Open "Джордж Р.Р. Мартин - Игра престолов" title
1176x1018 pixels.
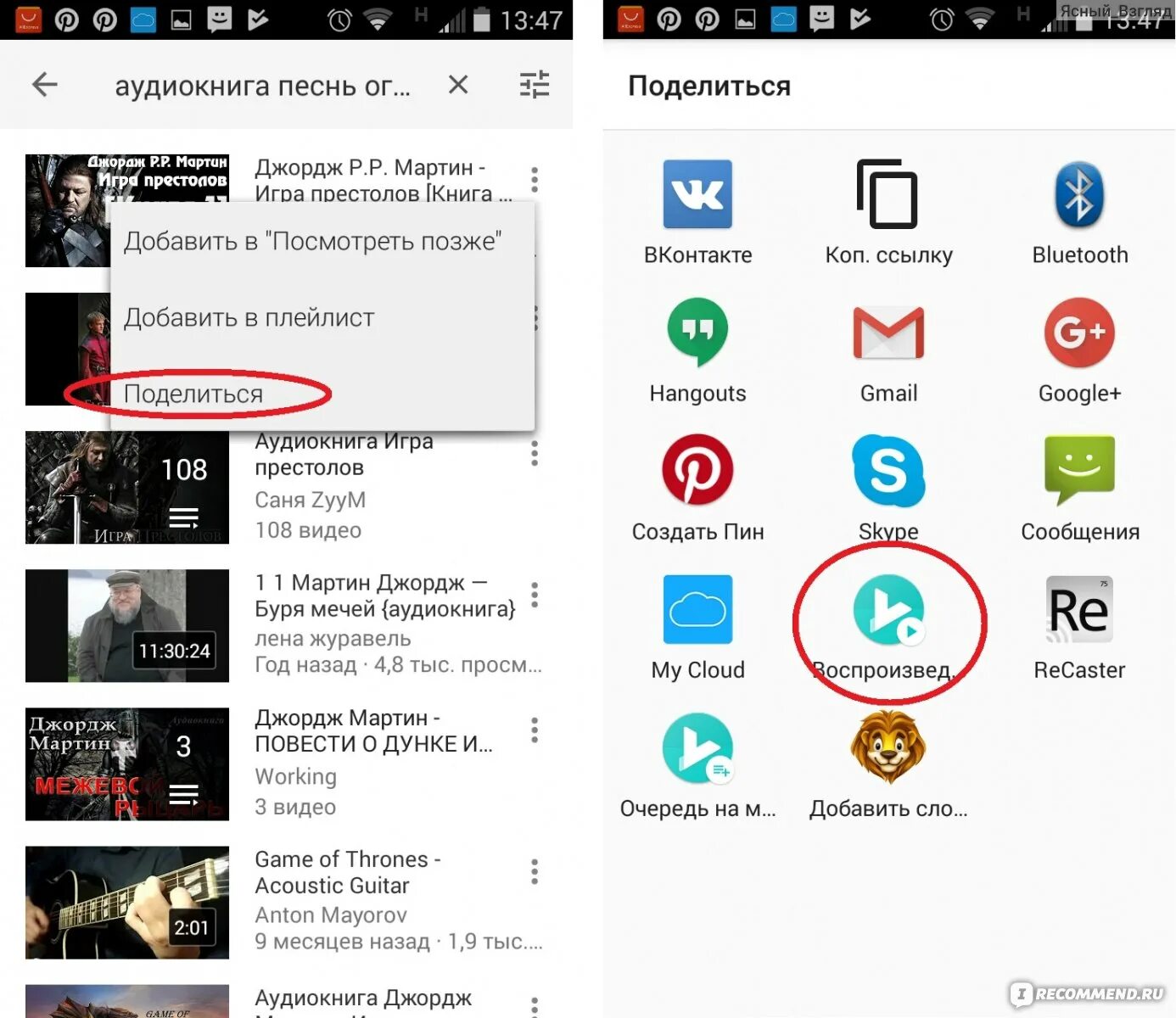pos(384,180)
